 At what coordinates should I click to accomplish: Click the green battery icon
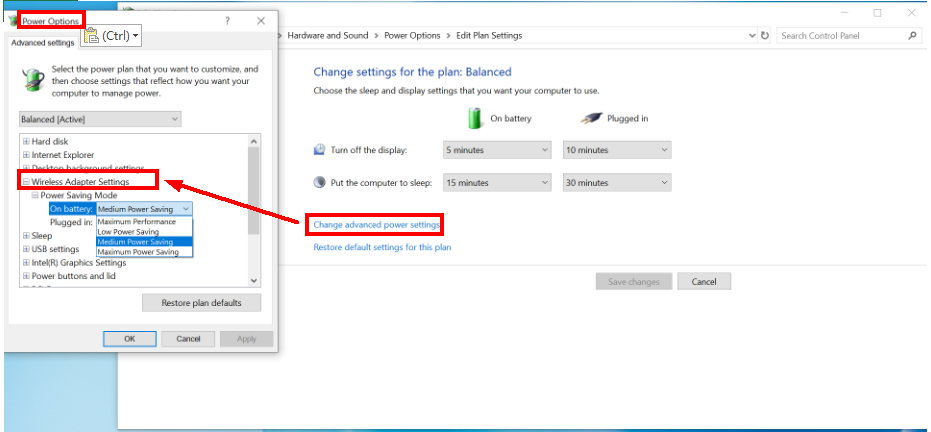476,117
